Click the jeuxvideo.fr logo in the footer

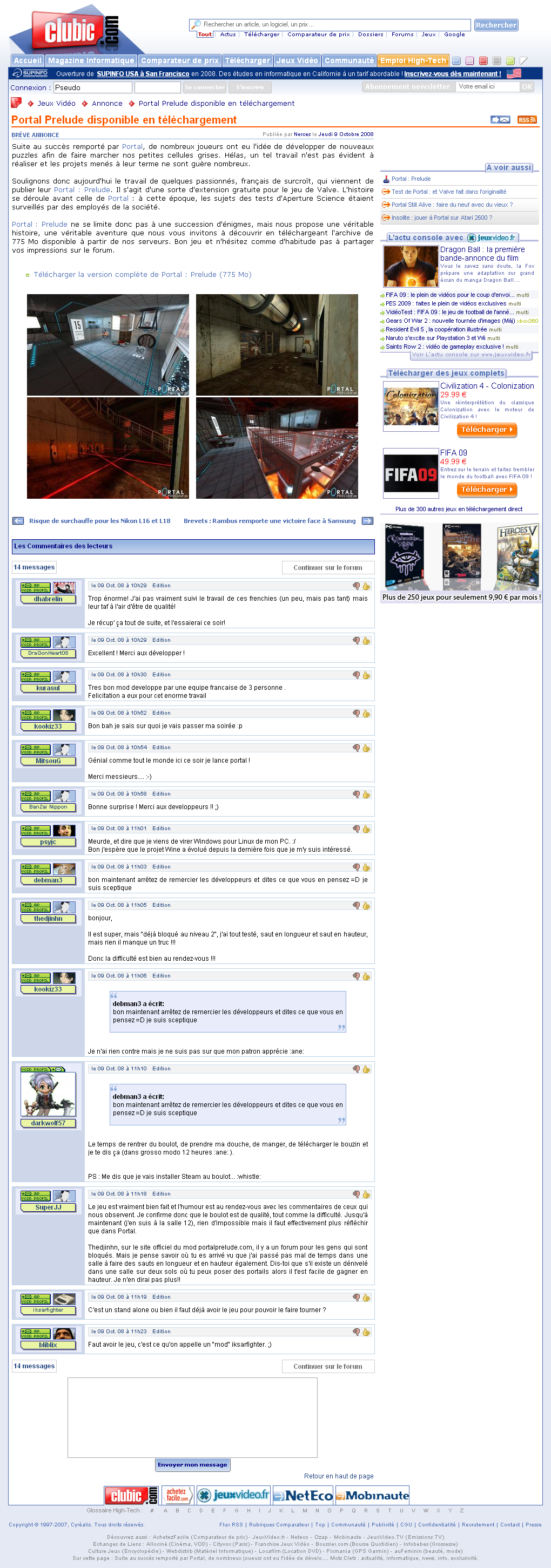pos(233,1495)
